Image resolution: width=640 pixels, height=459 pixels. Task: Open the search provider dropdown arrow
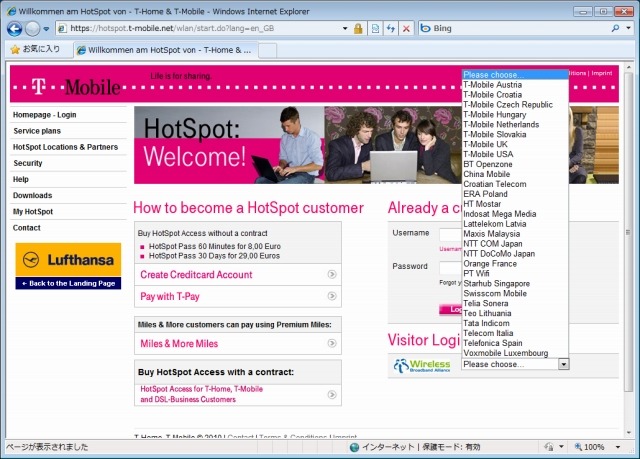[628, 28]
